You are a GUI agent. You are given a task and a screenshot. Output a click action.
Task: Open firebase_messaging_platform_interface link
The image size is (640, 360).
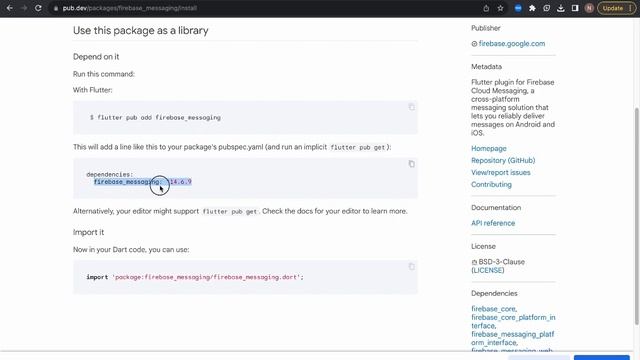513,338
